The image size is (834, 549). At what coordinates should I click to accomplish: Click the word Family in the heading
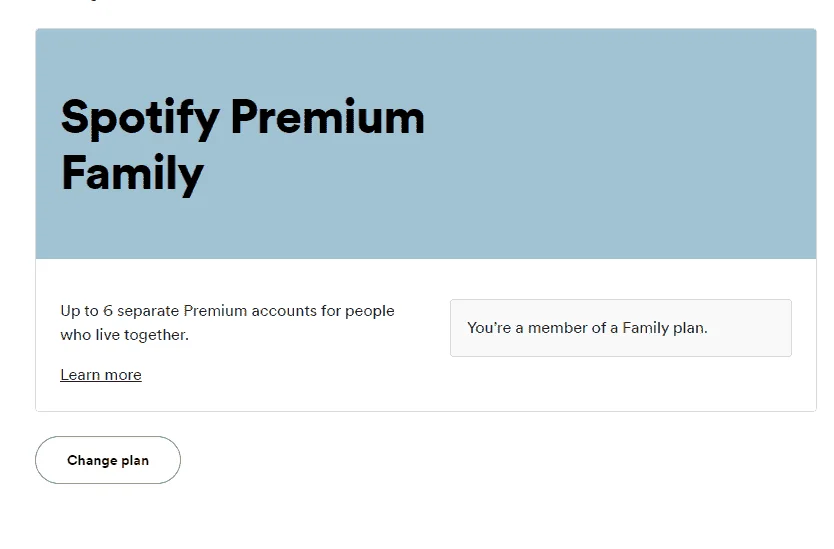point(132,173)
